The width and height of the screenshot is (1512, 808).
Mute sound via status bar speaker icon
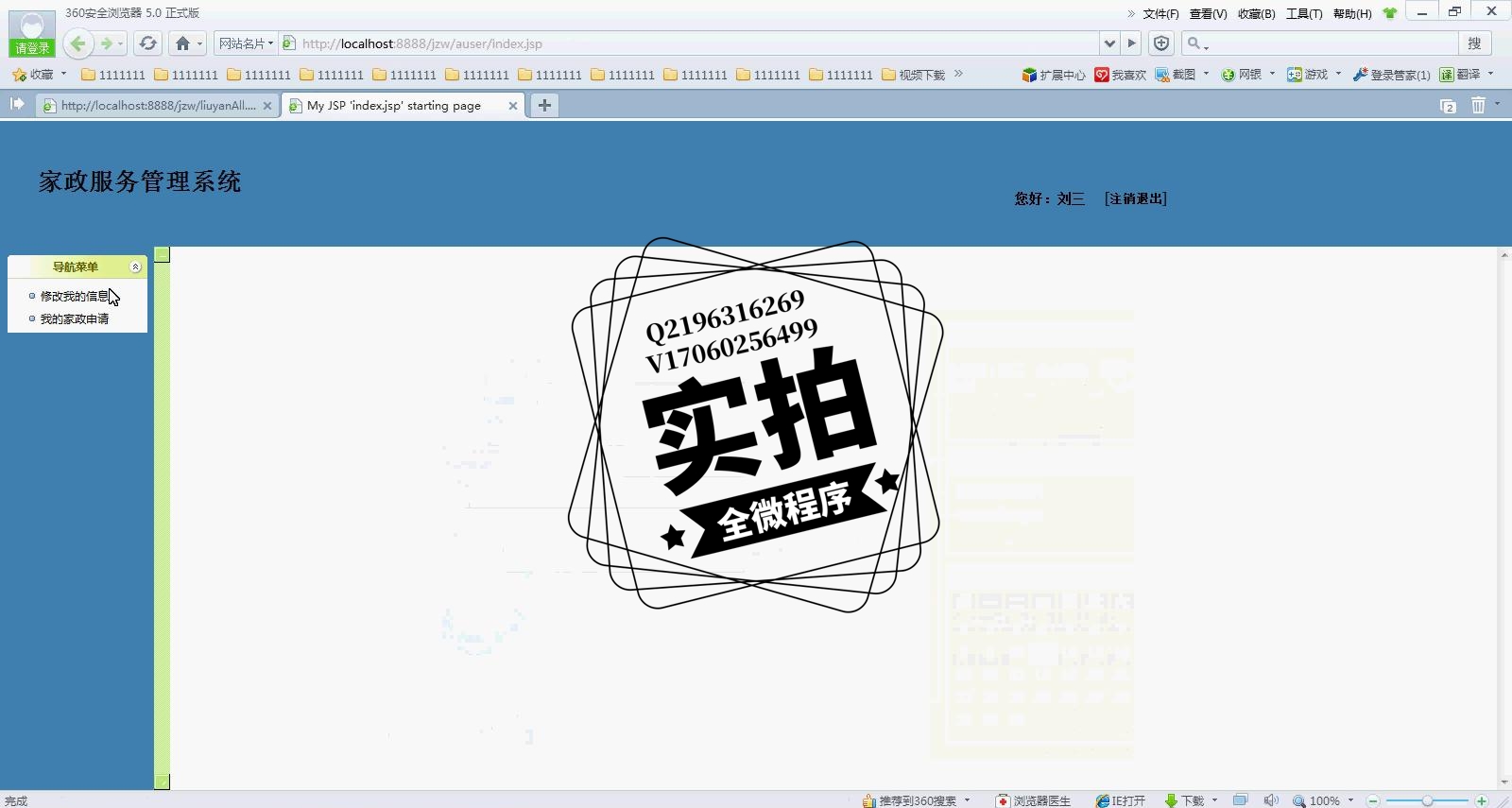point(1271,800)
